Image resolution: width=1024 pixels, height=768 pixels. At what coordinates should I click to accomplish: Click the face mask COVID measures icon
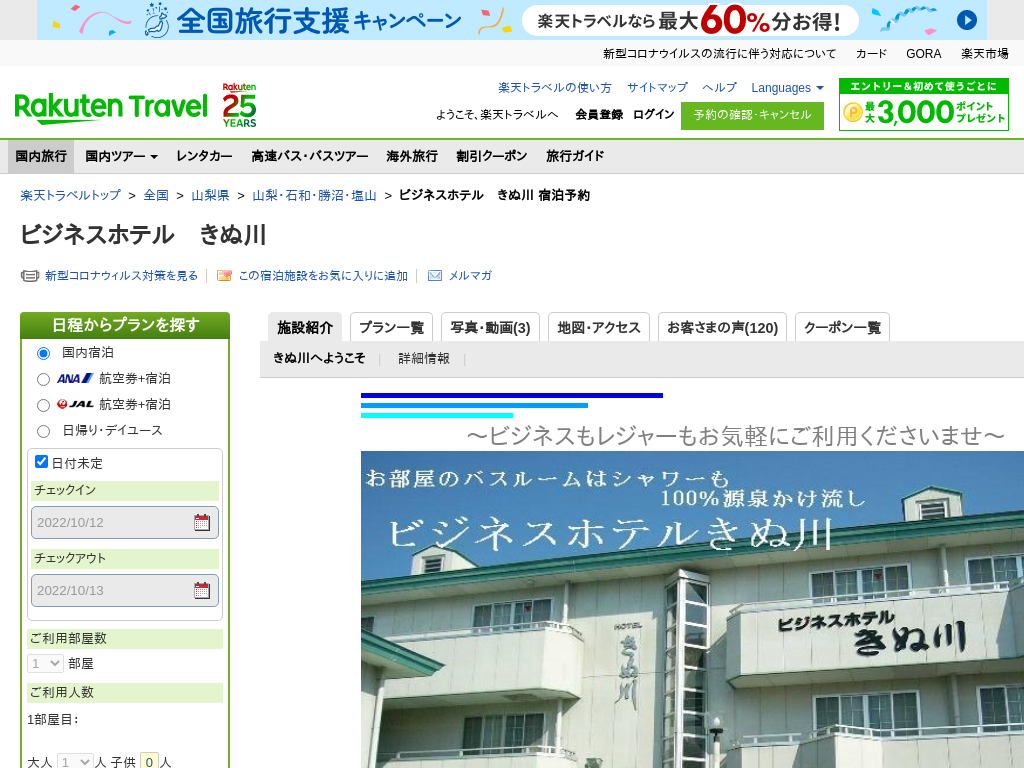(x=30, y=276)
